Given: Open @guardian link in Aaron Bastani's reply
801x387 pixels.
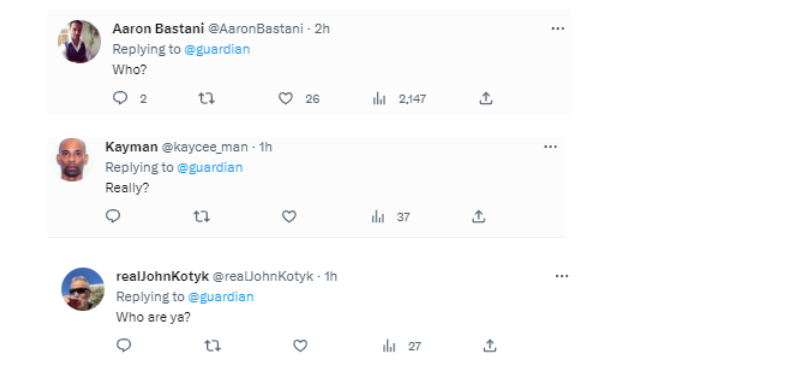Looking at the screenshot, I should pyautogui.click(x=217, y=49).
